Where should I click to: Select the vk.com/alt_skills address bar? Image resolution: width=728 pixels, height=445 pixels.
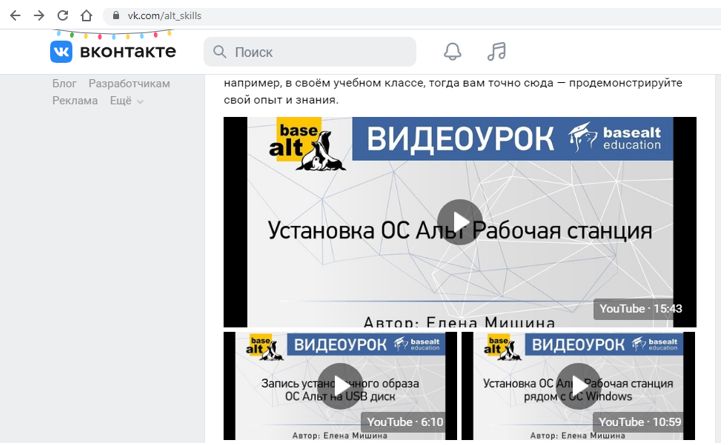pos(413,16)
